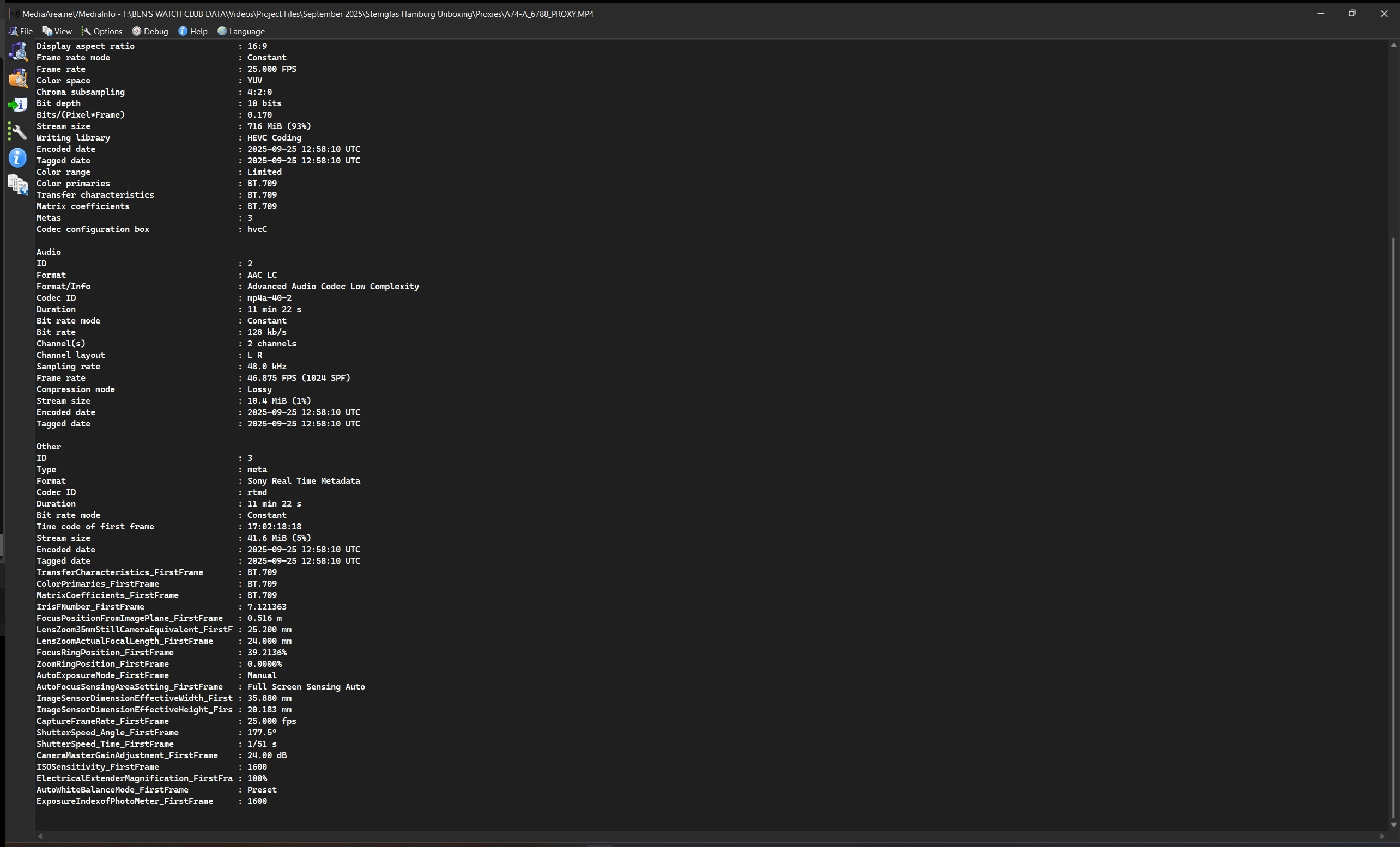Click the vertical scrollbar up arrow
This screenshot has width=1400, height=847.
1393,45
